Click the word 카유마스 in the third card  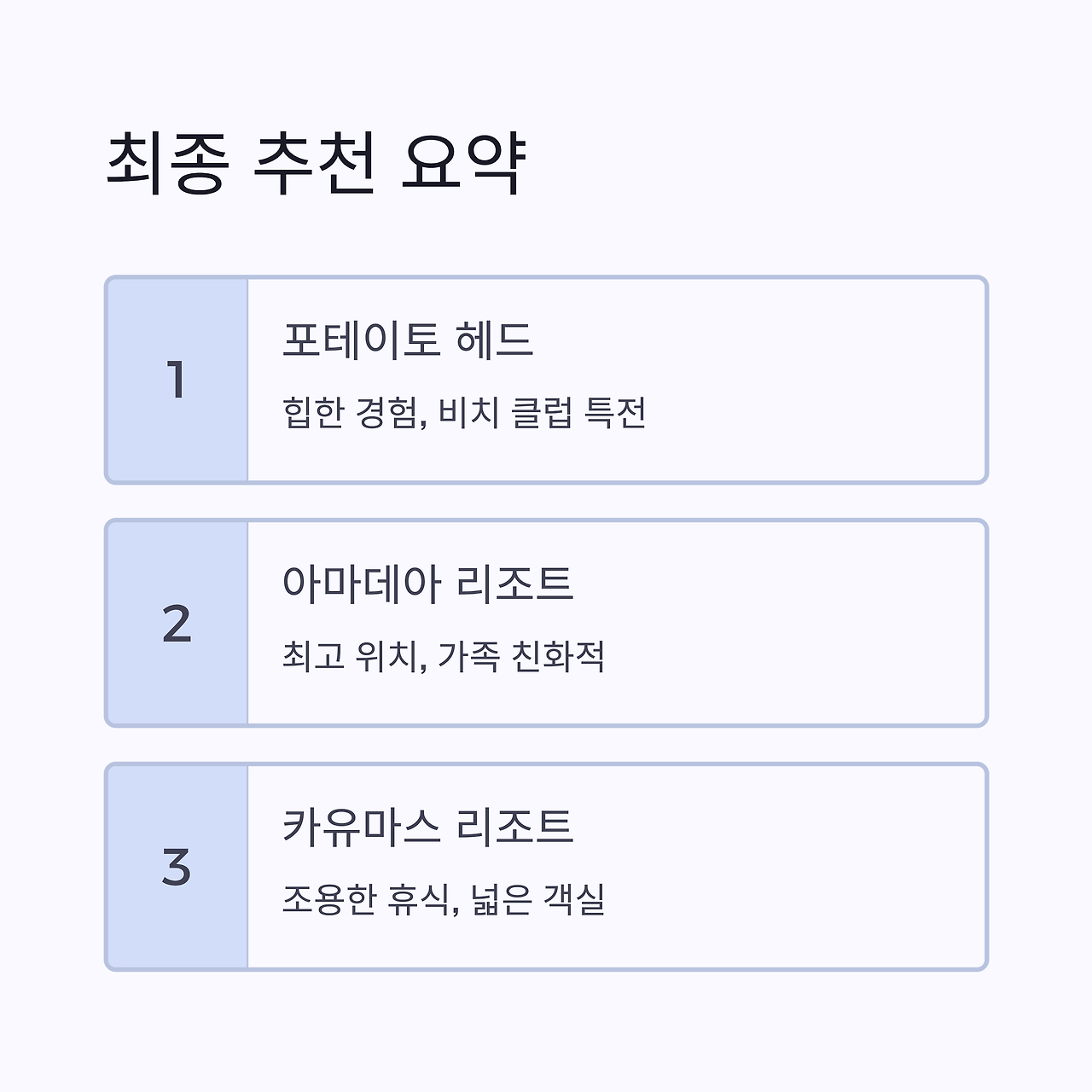361,827
